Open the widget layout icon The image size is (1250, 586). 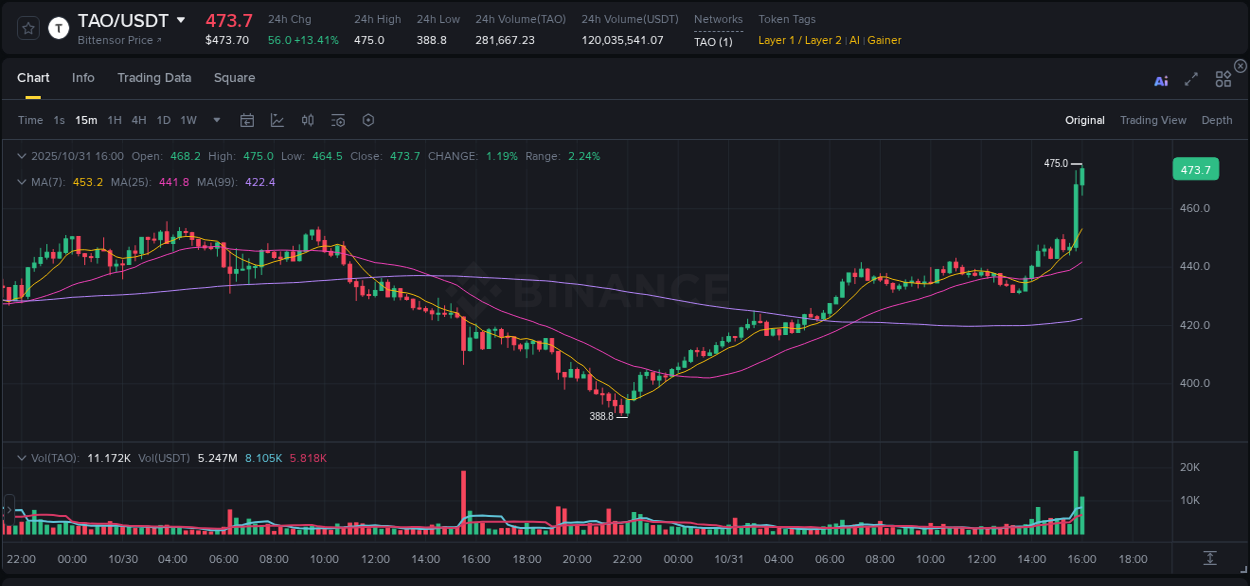tap(1222, 79)
